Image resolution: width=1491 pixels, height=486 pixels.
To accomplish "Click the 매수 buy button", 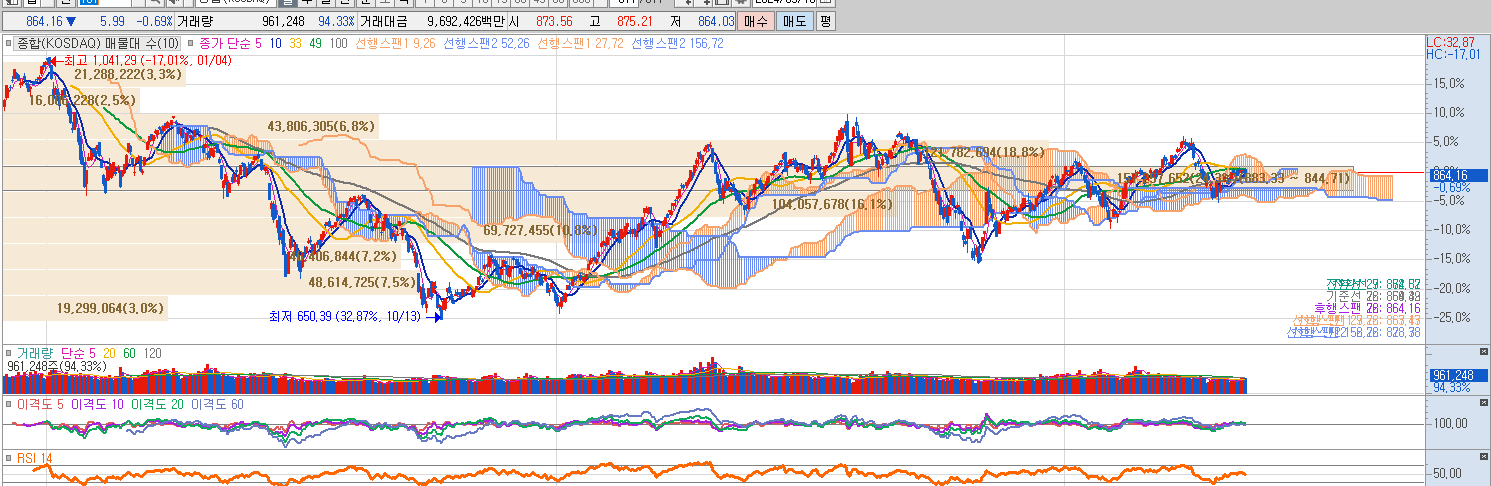I will click(756, 20).
